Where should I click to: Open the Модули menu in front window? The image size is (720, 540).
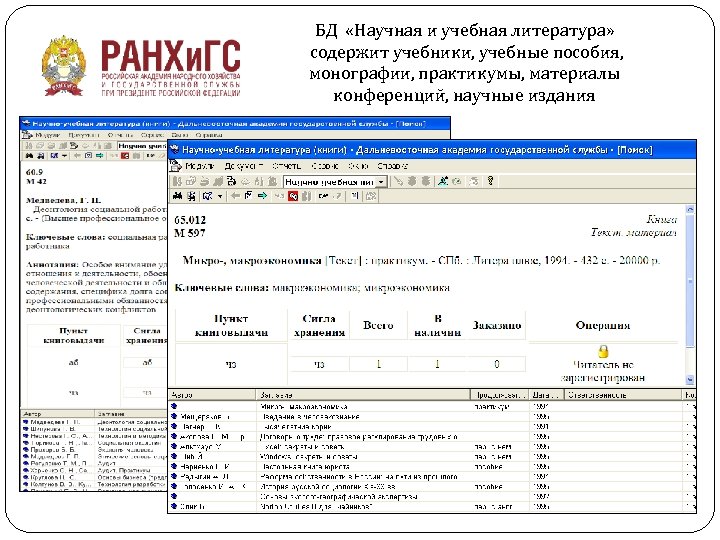(x=200, y=166)
